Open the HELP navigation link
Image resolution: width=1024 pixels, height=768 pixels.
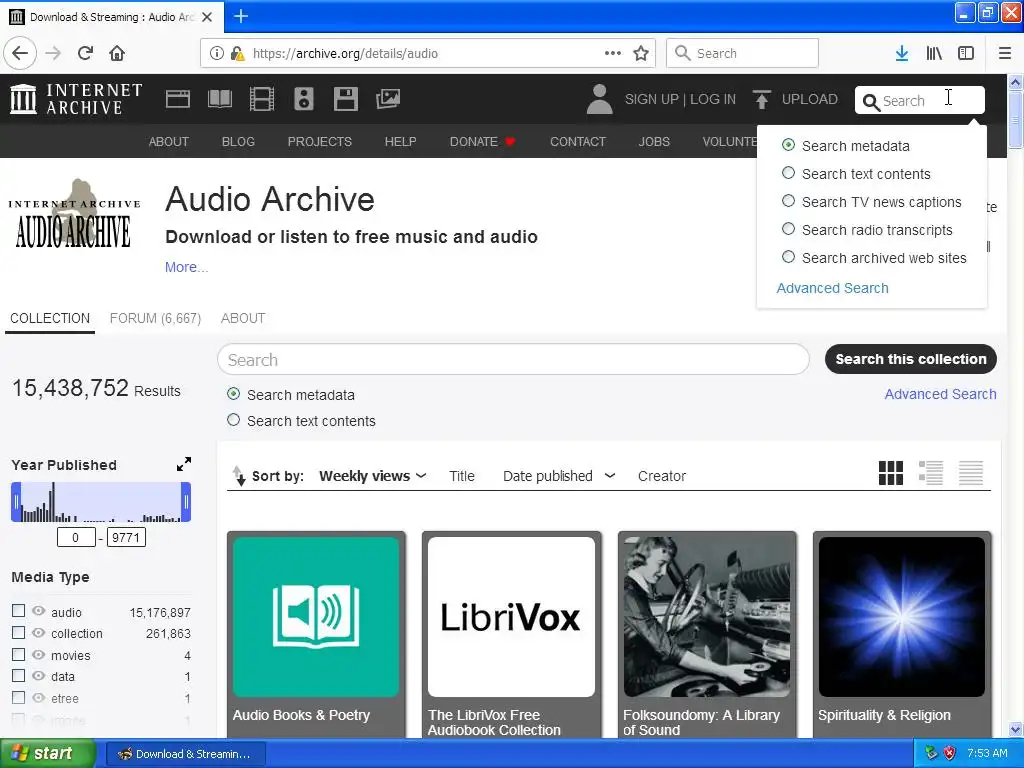point(400,141)
